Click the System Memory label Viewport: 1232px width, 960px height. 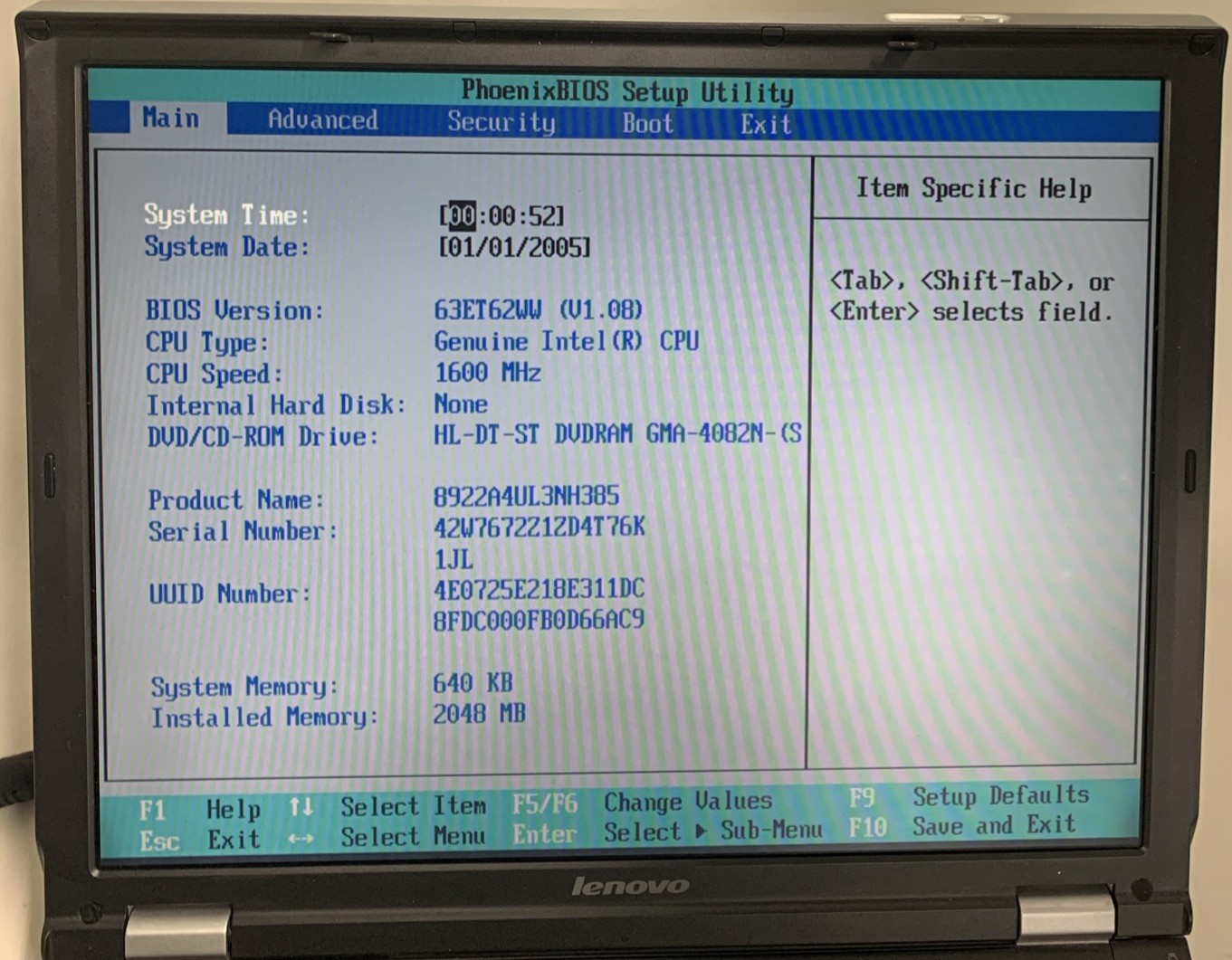click(x=244, y=687)
